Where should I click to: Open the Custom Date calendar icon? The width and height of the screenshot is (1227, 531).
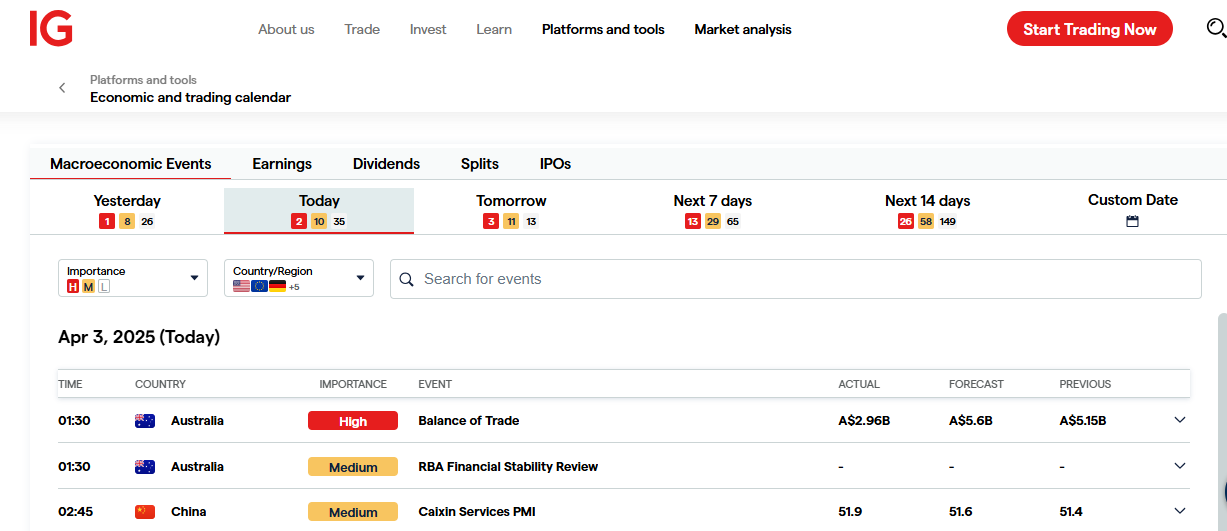pyautogui.click(x=1132, y=221)
